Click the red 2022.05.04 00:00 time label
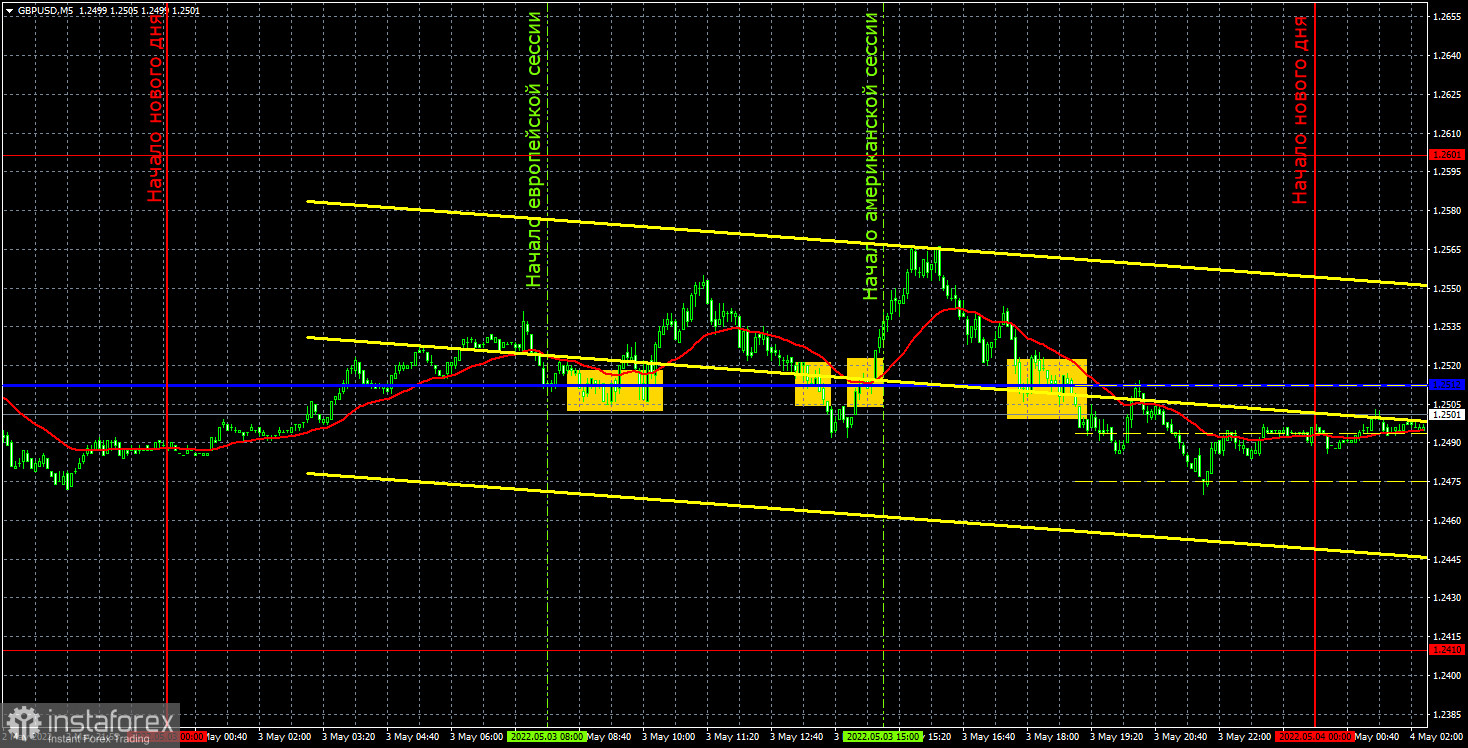 click(1315, 736)
